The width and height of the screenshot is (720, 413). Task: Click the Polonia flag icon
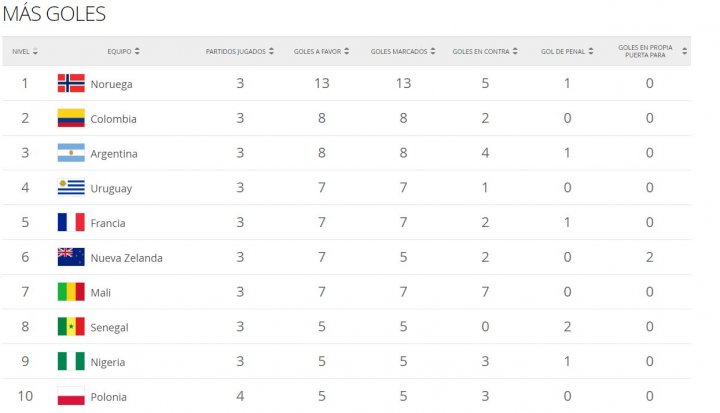coord(71,396)
